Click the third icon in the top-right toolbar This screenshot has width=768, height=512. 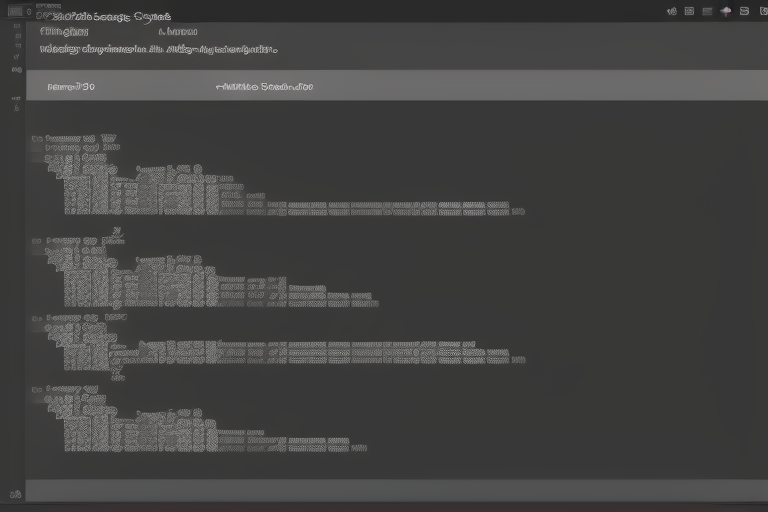coord(707,11)
